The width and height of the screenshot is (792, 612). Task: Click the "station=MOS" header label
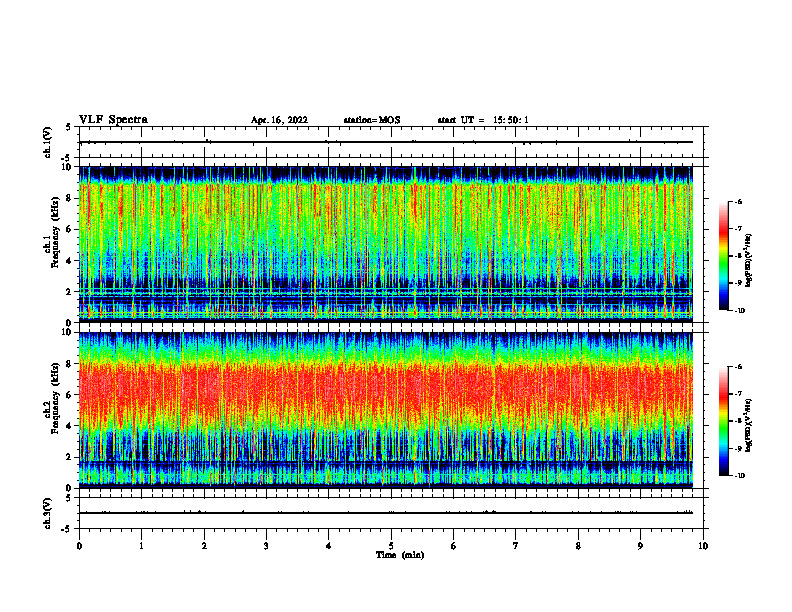(372, 120)
